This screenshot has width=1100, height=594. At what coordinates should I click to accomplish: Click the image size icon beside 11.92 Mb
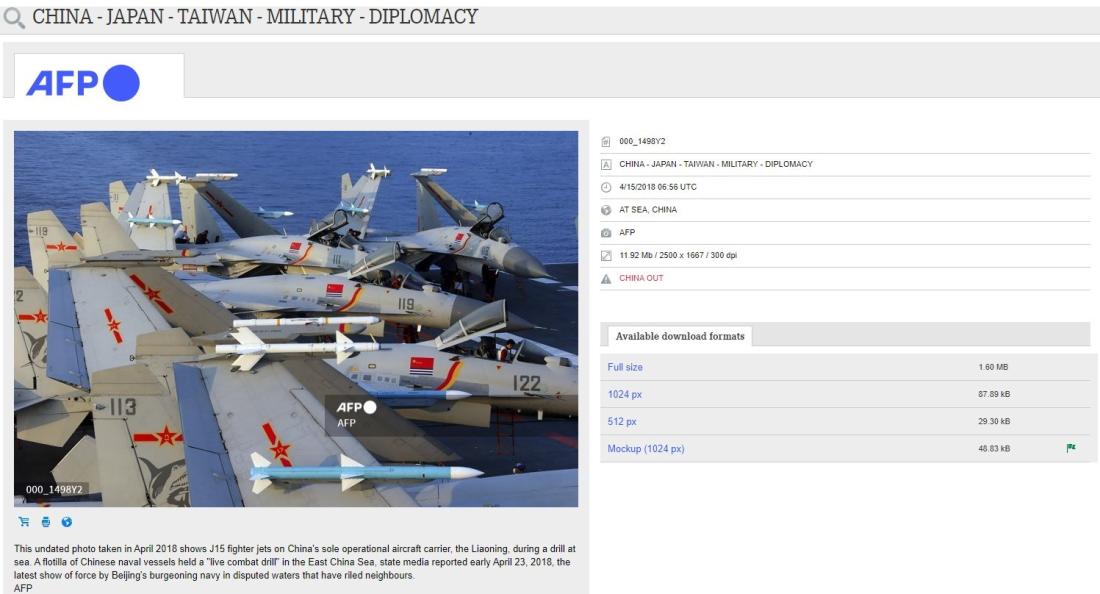[606, 255]
